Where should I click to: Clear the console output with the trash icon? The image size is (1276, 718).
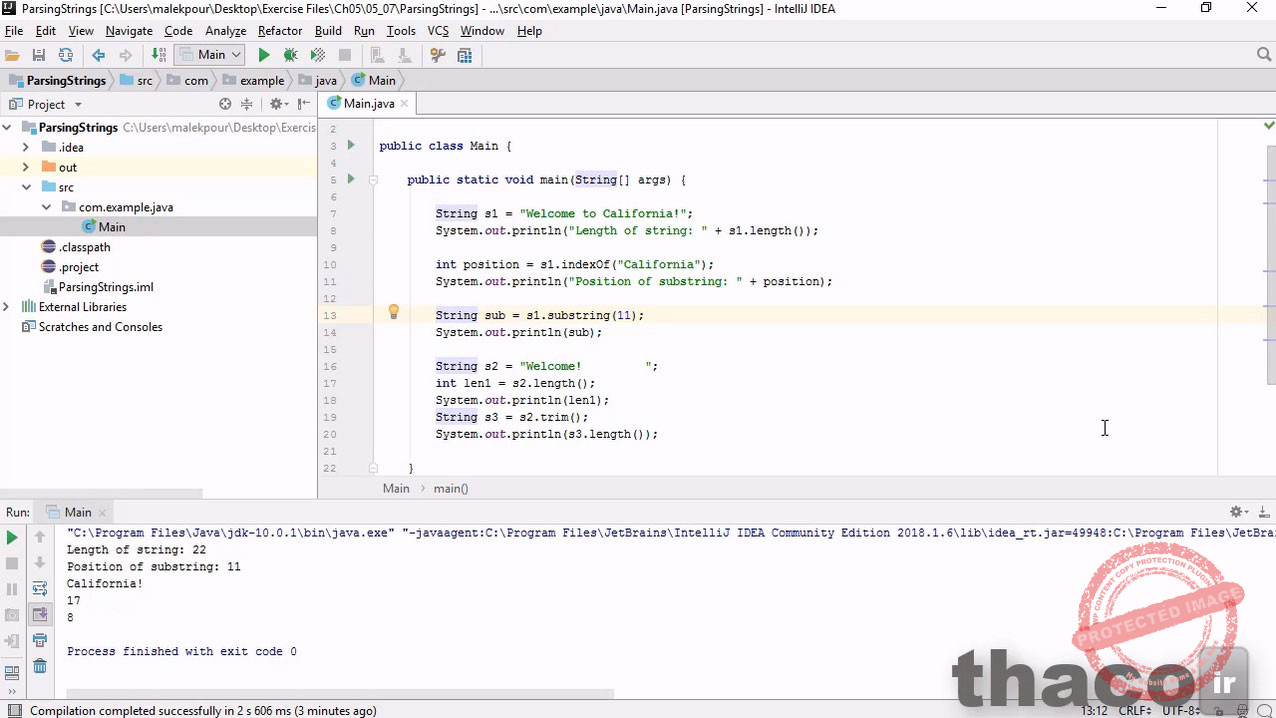(39, 666)
